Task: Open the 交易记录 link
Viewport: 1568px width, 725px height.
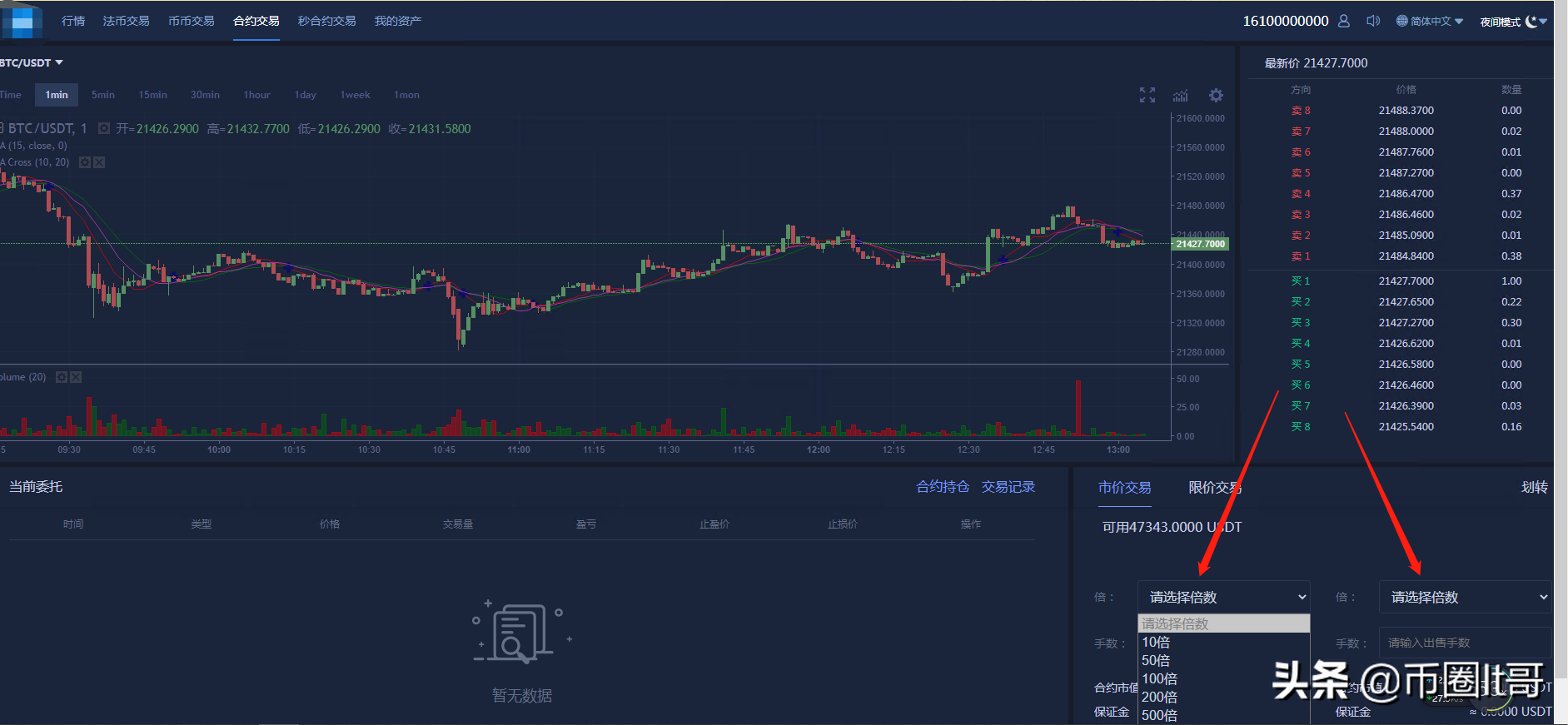Action: pos(1008,487)
